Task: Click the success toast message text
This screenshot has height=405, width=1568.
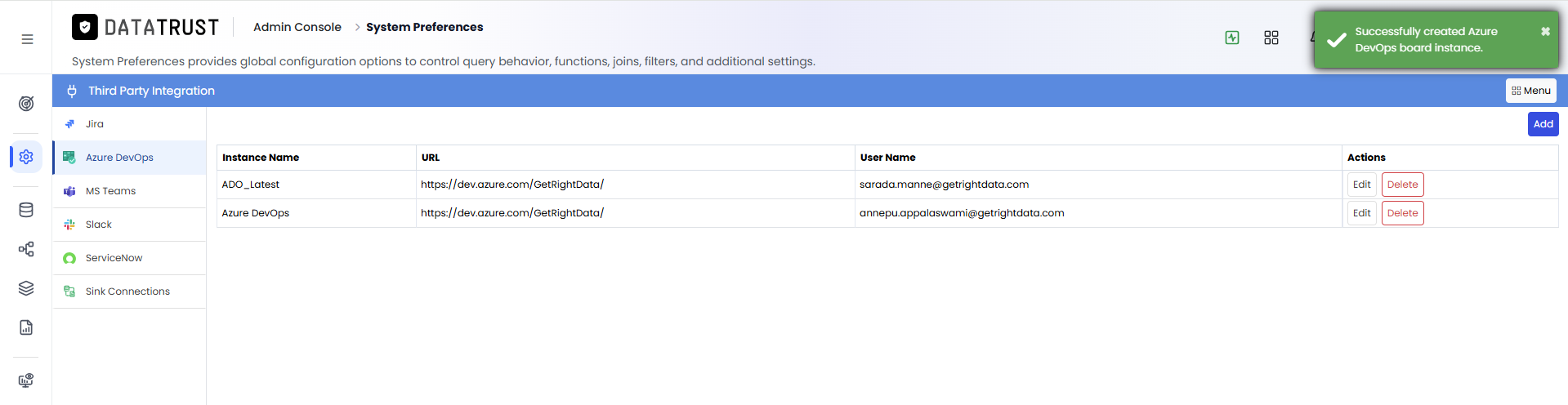Action: pos(1426,39)
